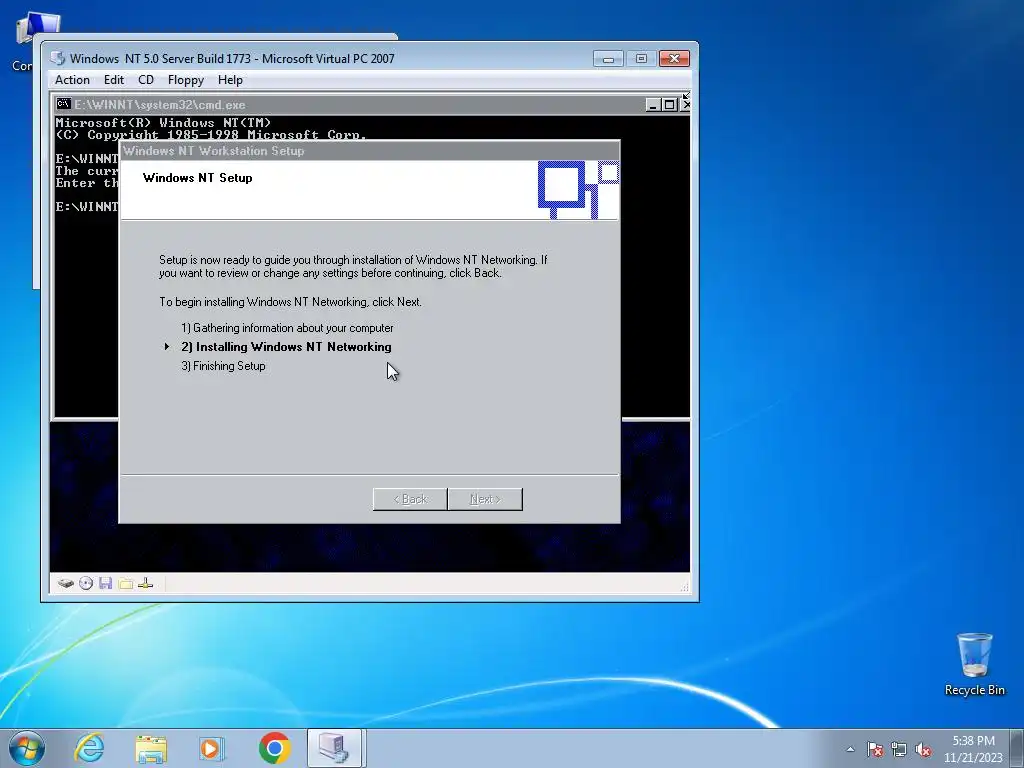Image resolution: width=1024 pixels, height=768 pixels.
Task: Close the Virtual PC window
Action: [674, 59]
